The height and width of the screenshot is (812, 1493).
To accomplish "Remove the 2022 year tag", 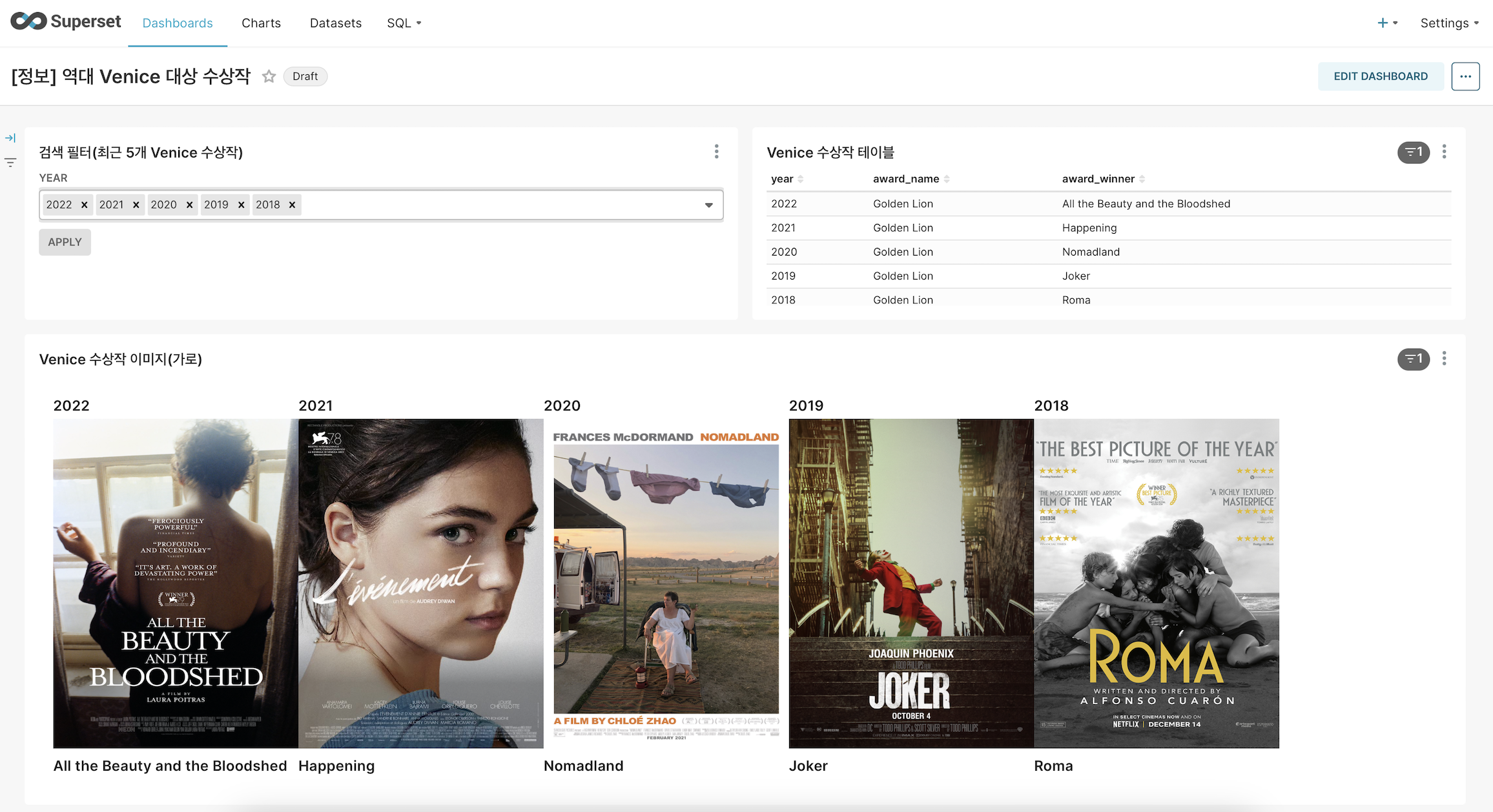I will tap(84, 205).
